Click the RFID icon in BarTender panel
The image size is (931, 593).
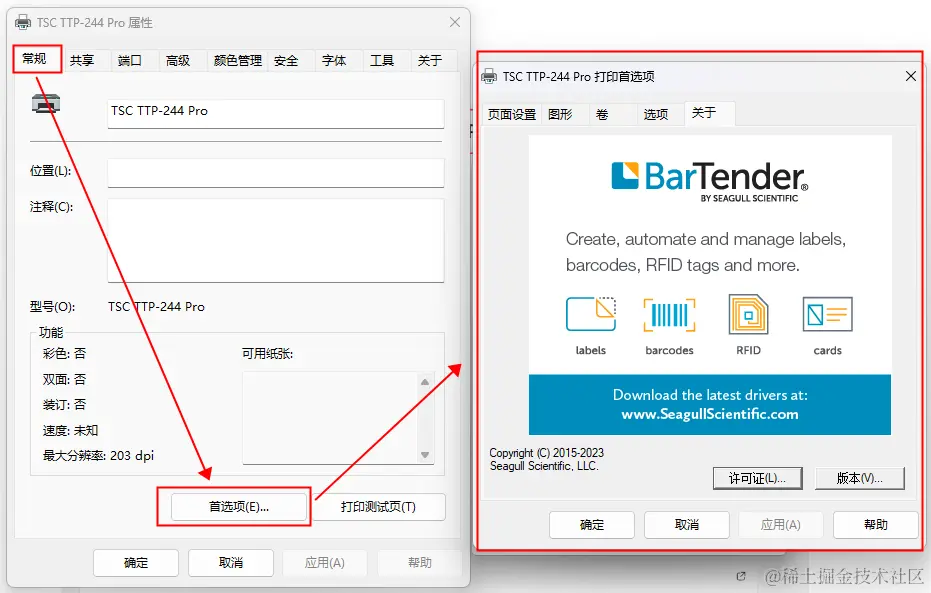tap(748, 314)
